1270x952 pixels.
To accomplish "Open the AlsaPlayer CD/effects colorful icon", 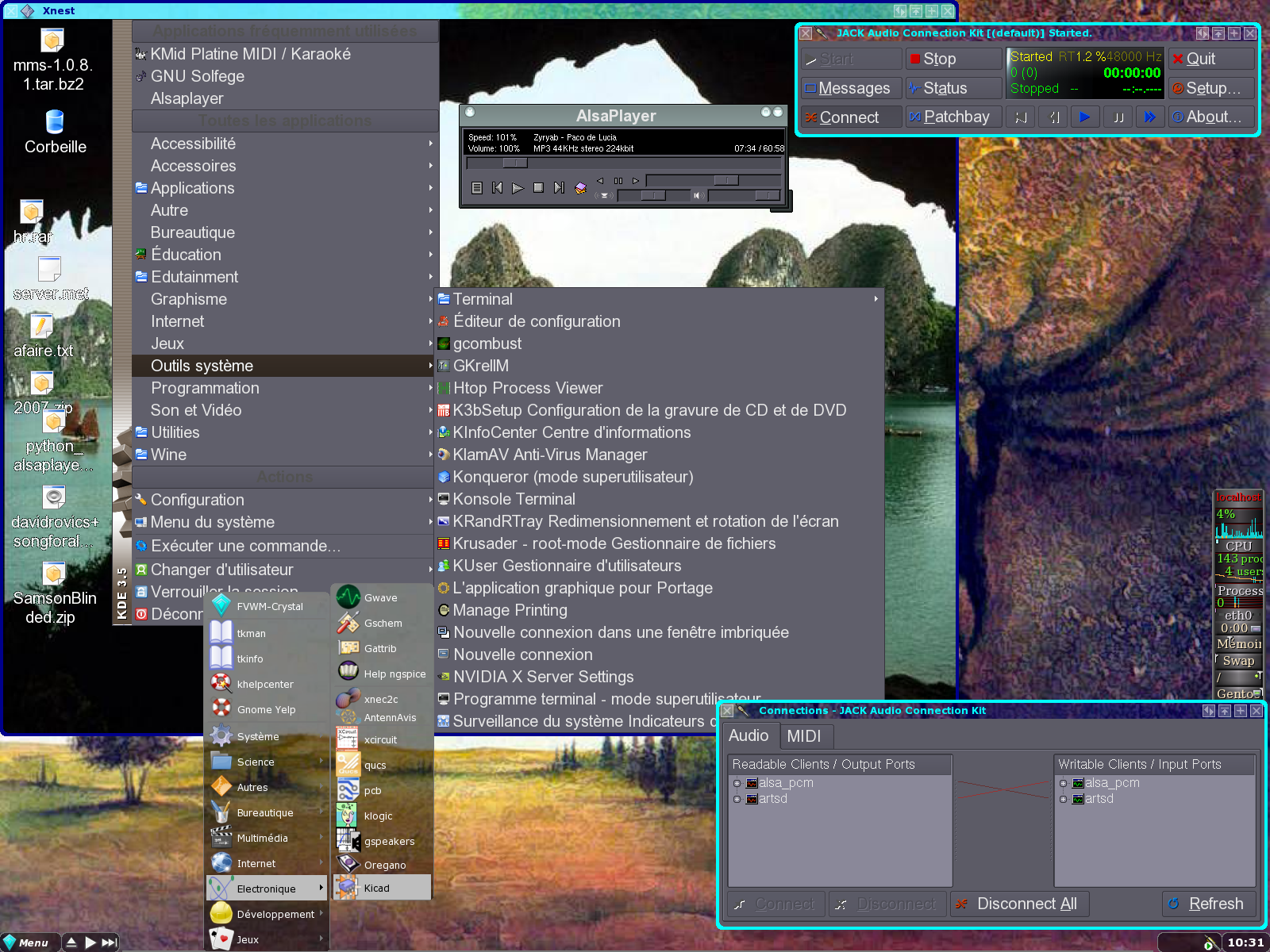I will (580, 188).
